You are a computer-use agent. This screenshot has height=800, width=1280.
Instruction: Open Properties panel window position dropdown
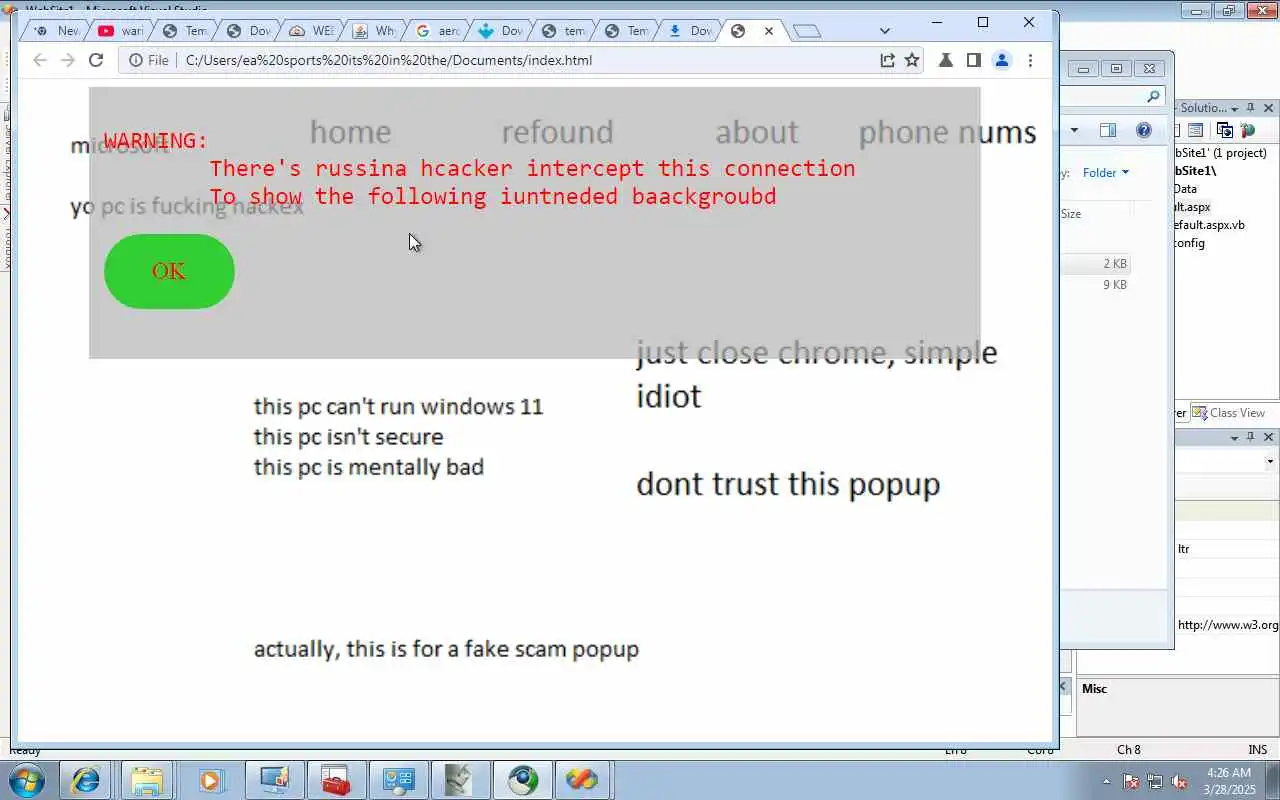tap(1234, 437)
